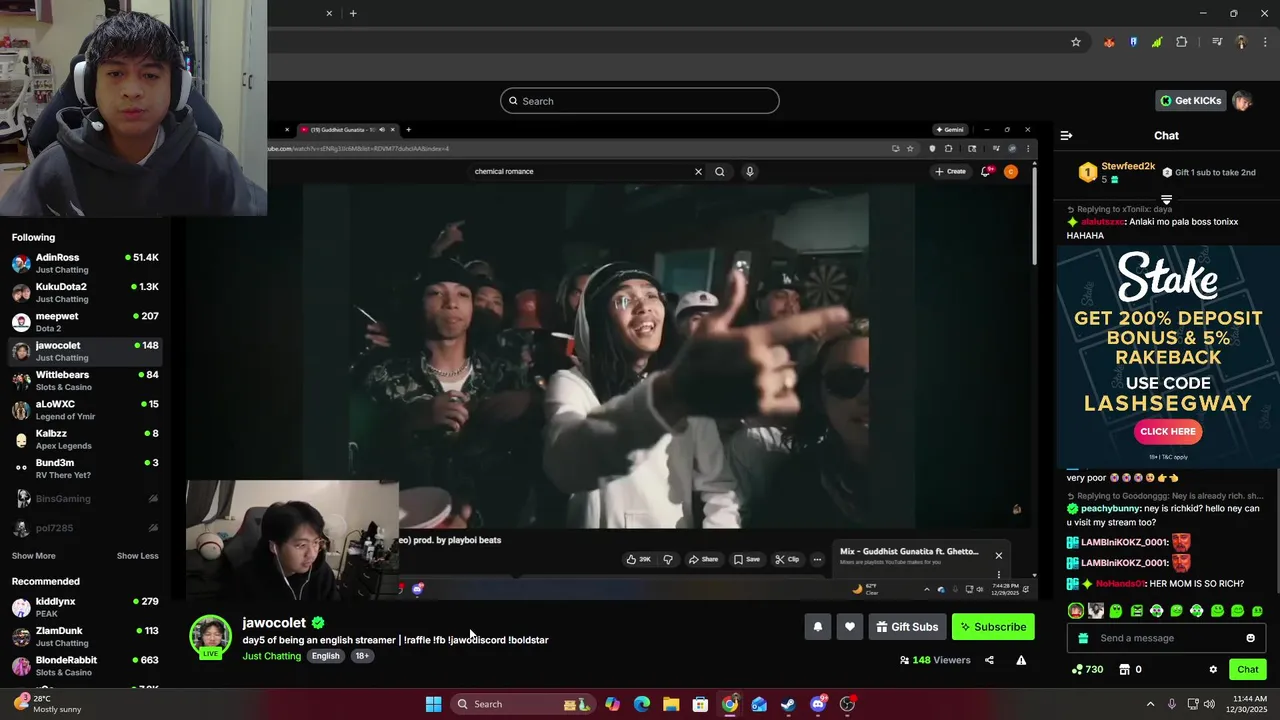This screenshot has height=720, width=1280.
Task: Open peachybunny chat username
Action: coord(1111,509)
